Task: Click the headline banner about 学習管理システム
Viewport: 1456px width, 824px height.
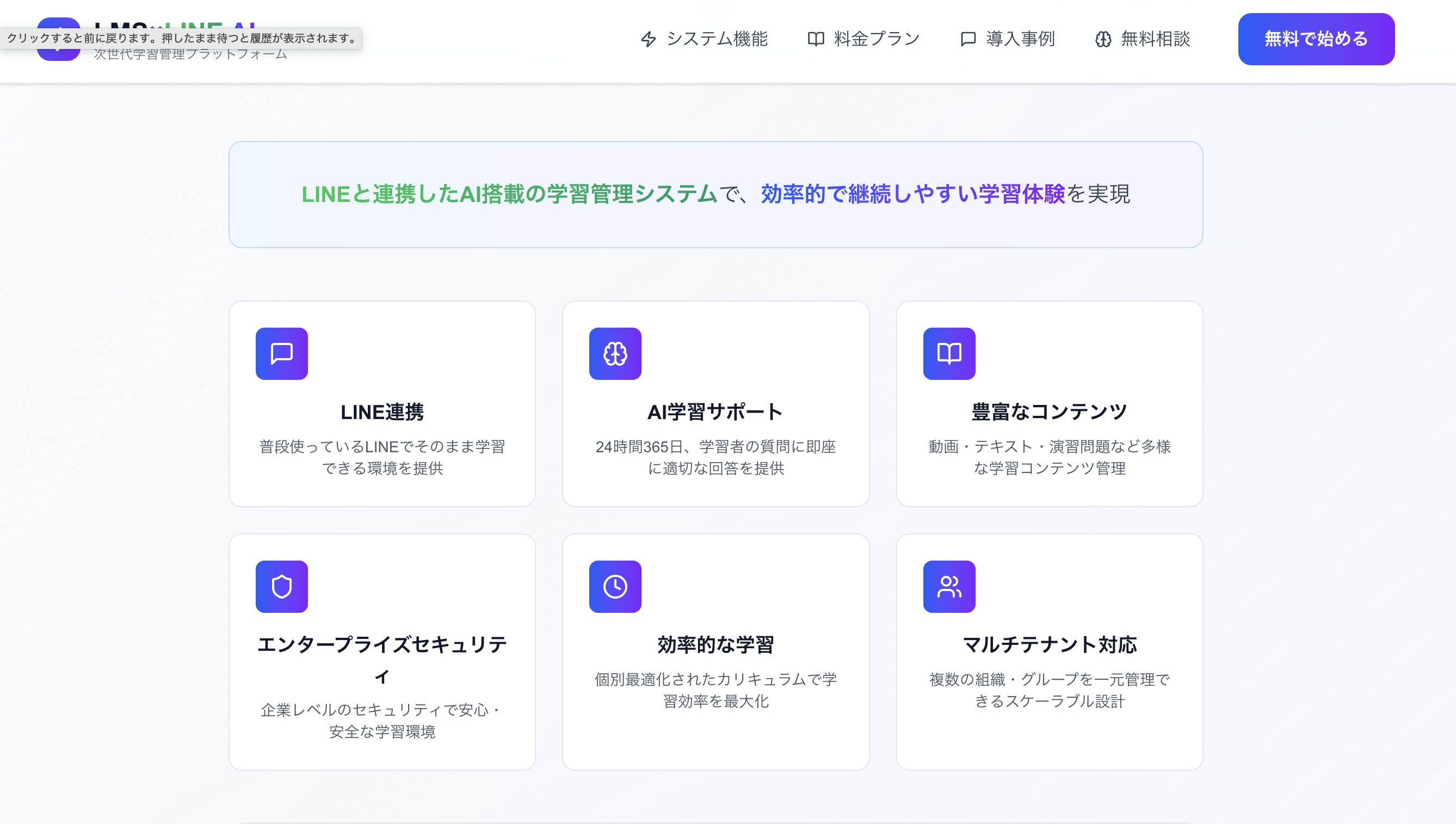Action: (715, 194)
